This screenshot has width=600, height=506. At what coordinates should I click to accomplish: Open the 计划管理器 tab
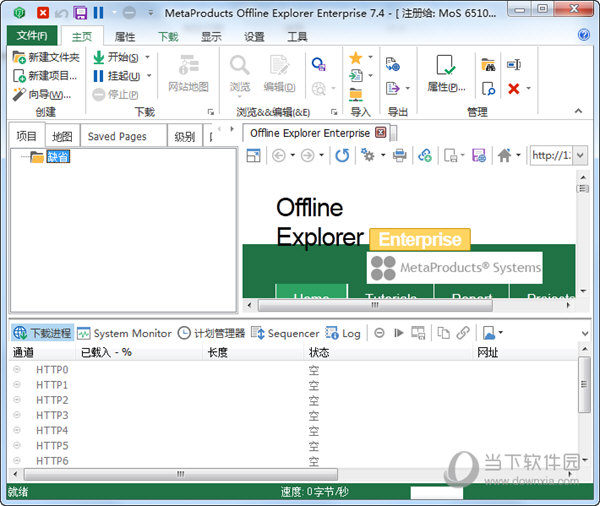(212, 333)
